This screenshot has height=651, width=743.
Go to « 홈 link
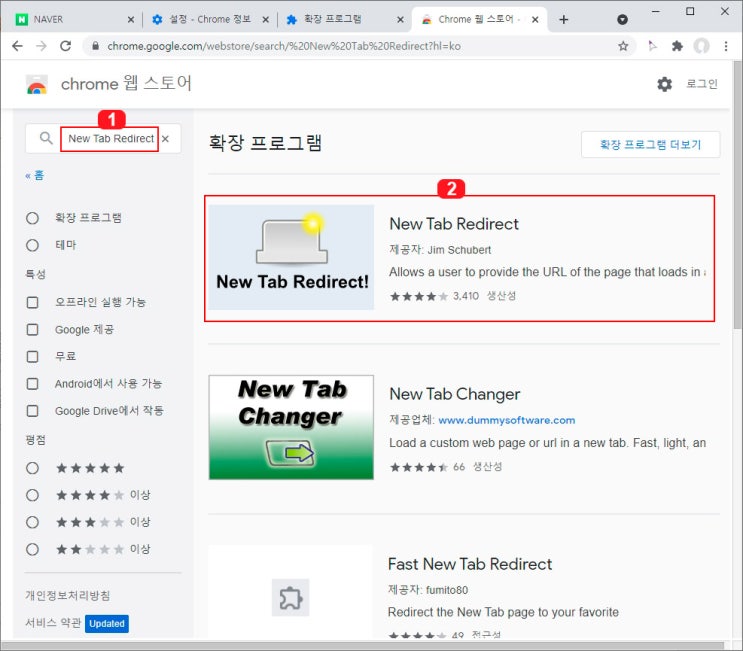(35, 176)
